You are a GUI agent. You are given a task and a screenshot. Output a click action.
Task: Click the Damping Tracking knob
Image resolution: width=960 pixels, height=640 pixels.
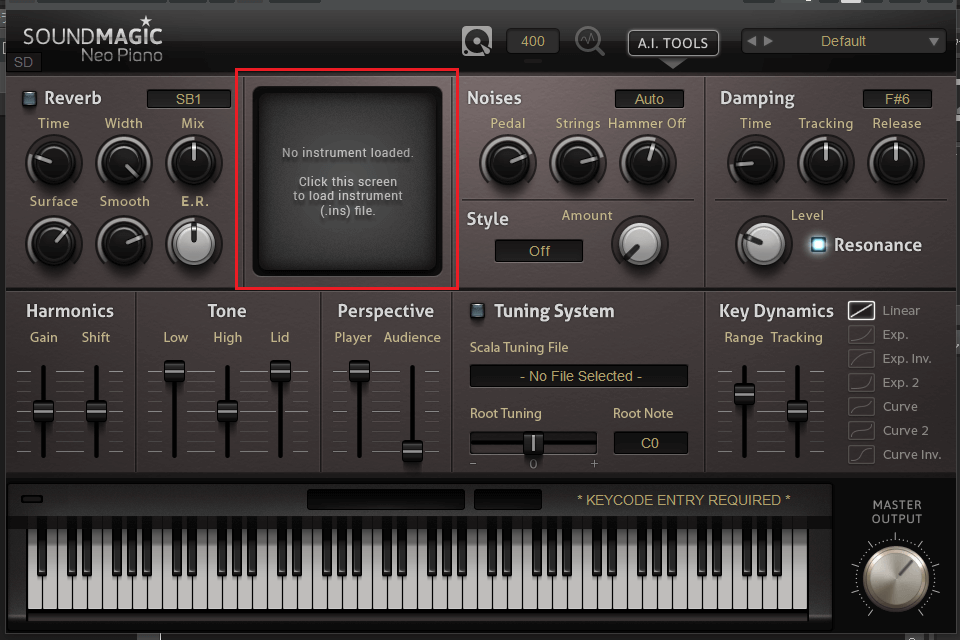pyautogui.click(x=826, y=162)
